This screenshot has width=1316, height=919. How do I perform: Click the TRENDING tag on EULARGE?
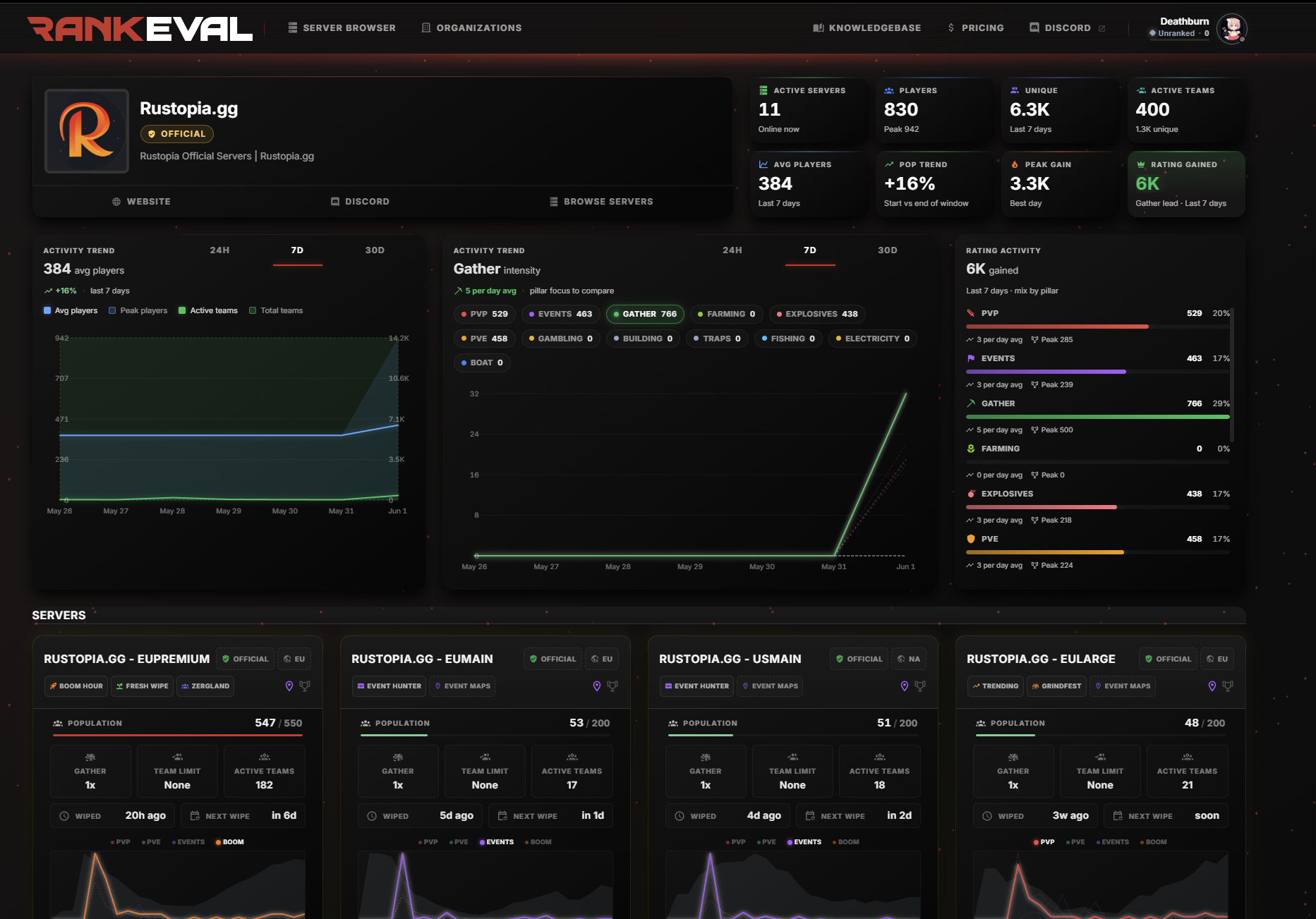[x=995, y=686]
